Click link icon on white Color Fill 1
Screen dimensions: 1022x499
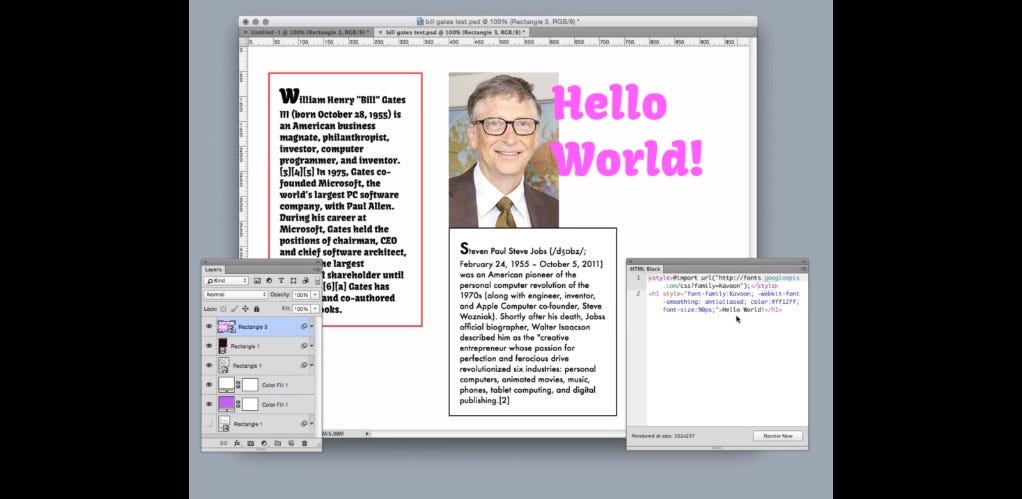tap(238, 385)
